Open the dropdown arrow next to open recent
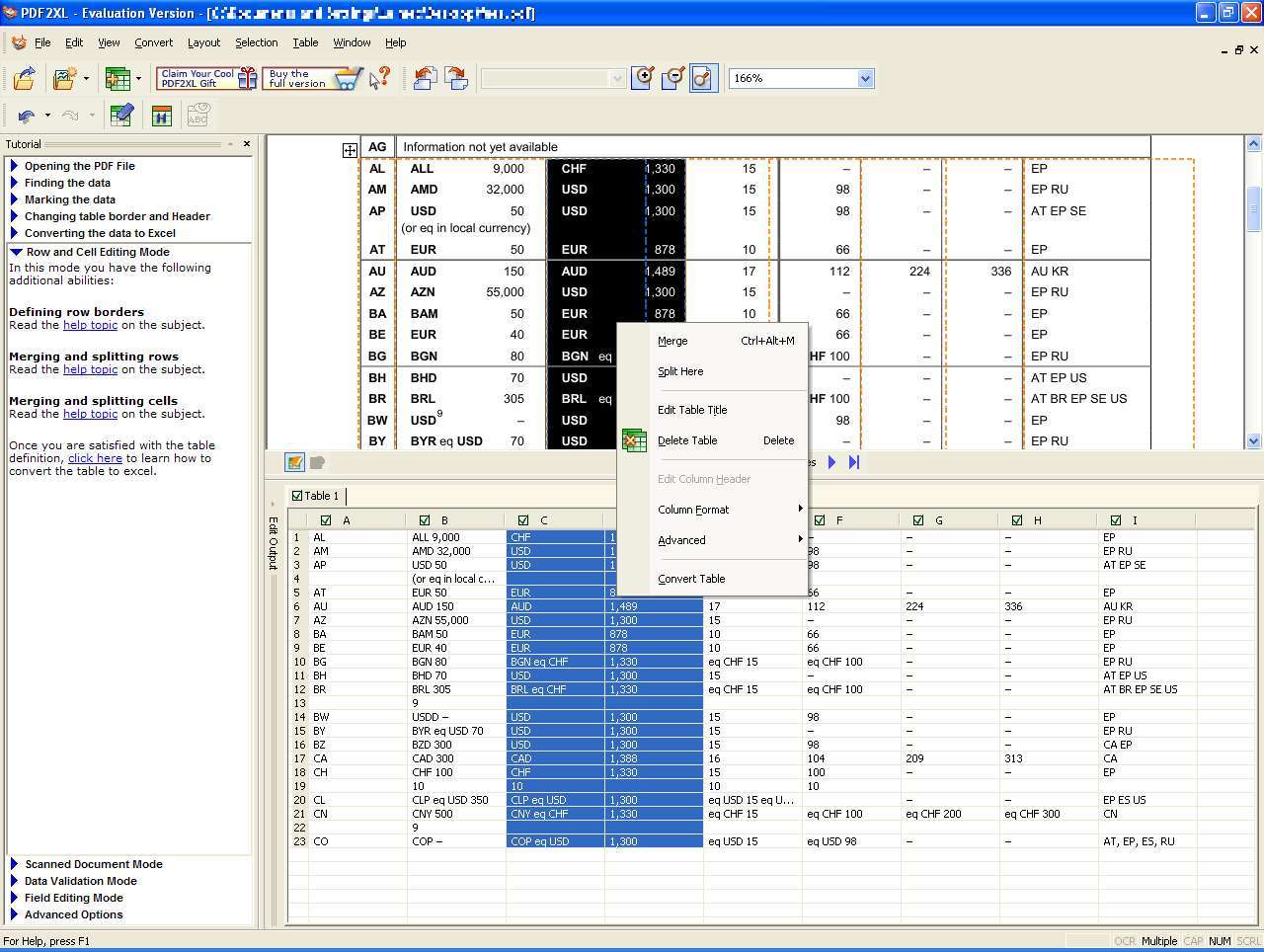The image size is (1264, 952). pos(87,79)
